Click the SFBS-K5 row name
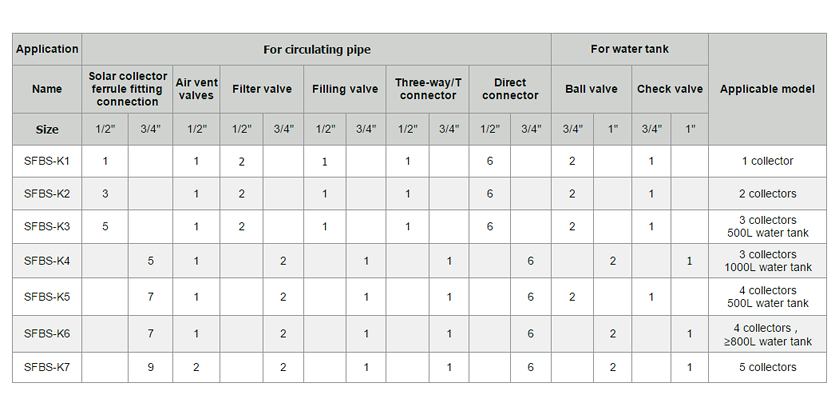The width and height of the screenshot is (840, 420). pyautogui.click(x=47, y=297)
